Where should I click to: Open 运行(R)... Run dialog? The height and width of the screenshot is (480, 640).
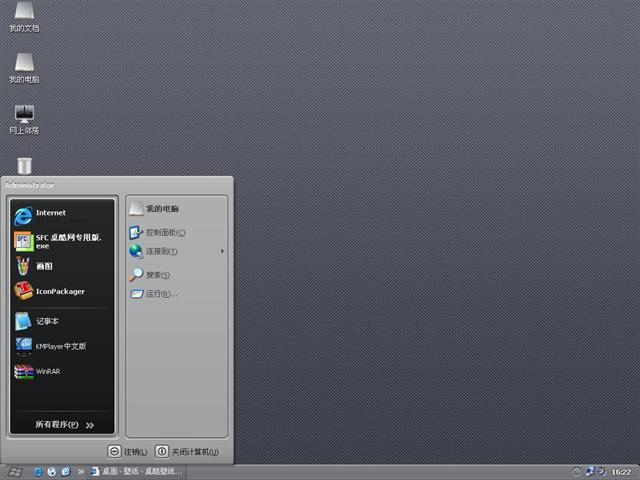pyautogui.click(x=177, y=294)
